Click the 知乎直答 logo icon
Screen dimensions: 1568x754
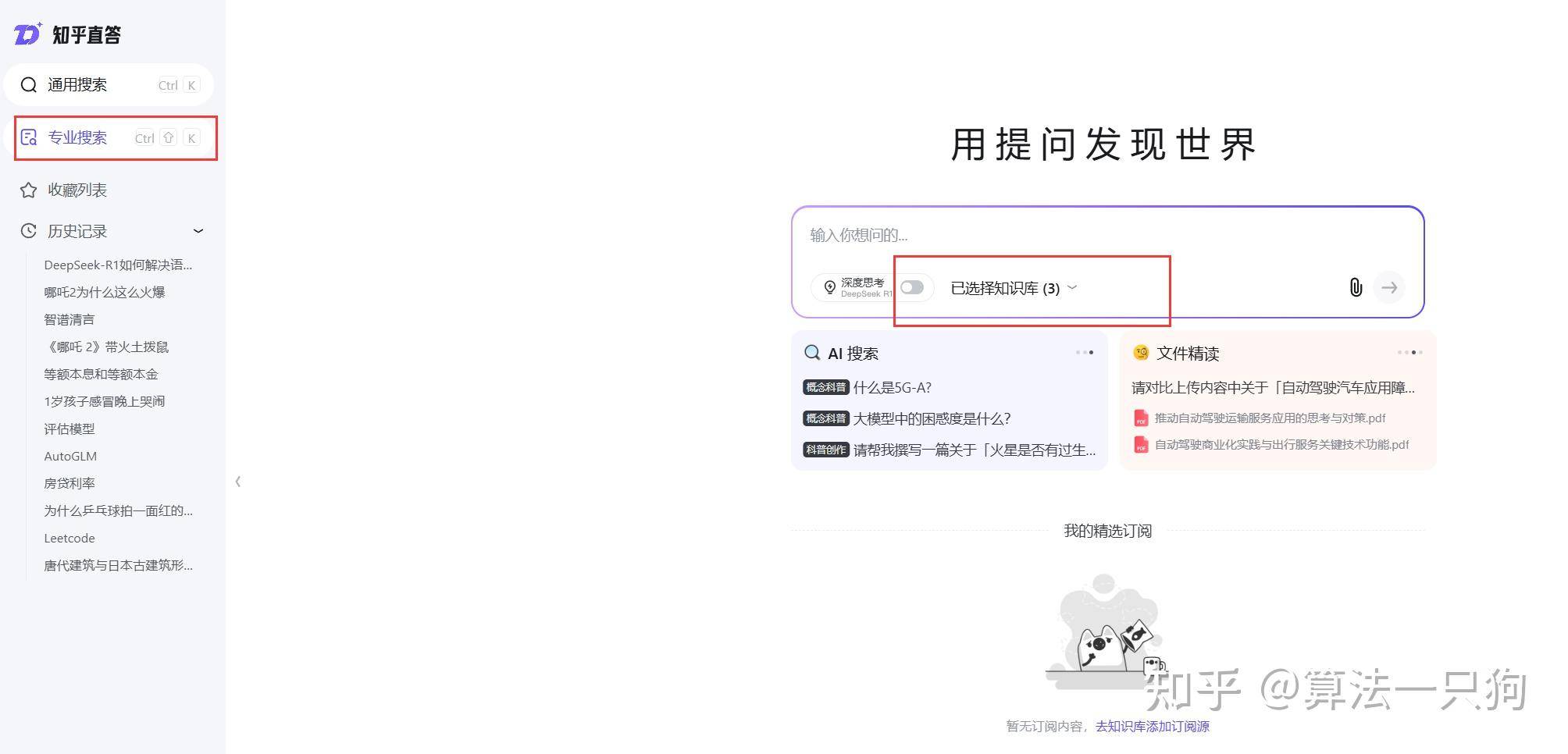(x=27, y=34)
